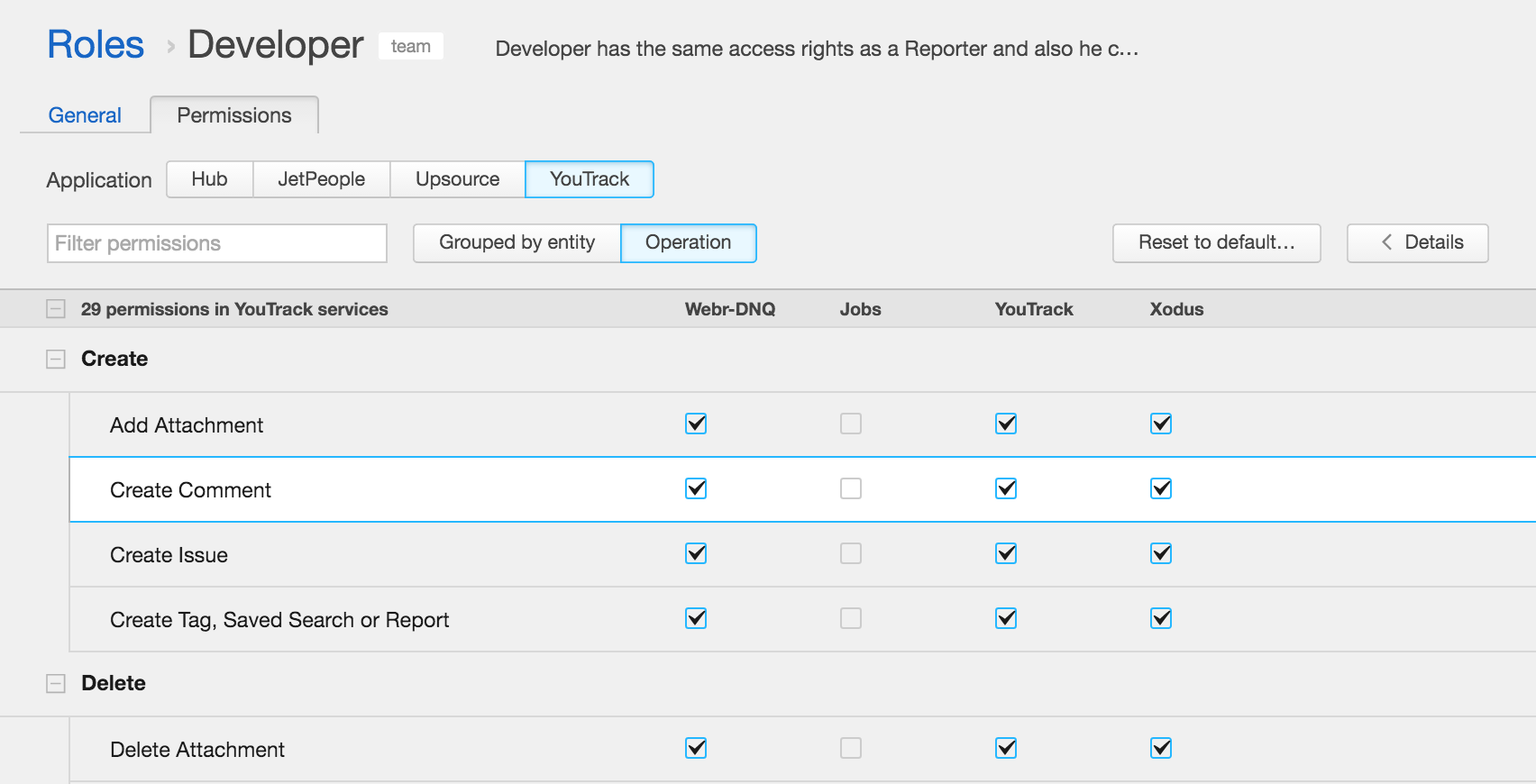Select the Add Attachment permission row label
The width and height of the screenshot is (1536, 784).
pos(187,425)
